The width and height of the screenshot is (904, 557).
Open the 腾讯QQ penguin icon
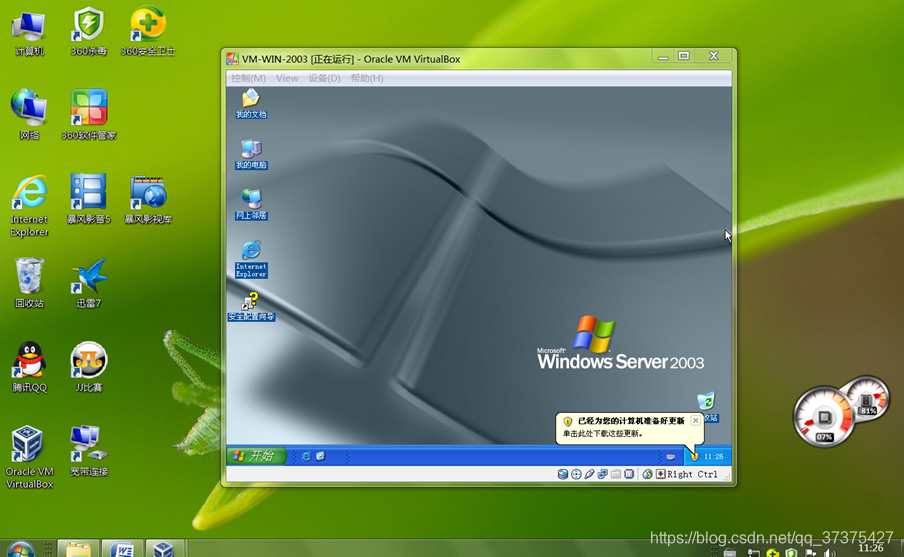coord(29,367)
